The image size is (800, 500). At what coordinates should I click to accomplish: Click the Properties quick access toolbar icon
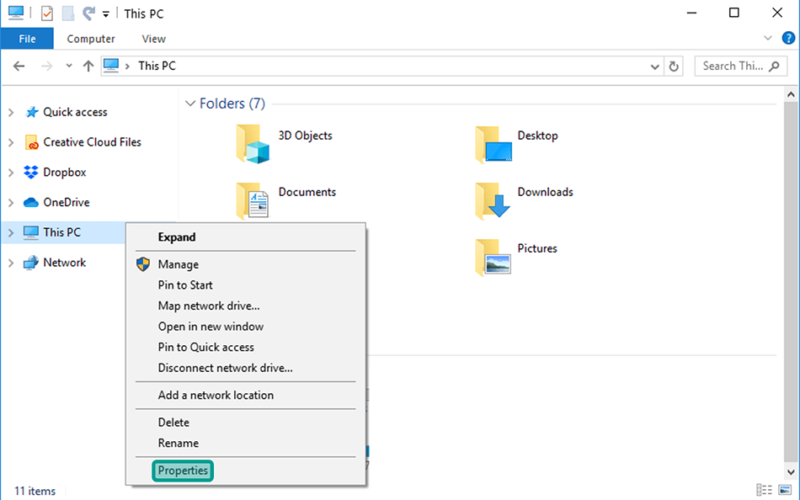click(x=47, y=13)
